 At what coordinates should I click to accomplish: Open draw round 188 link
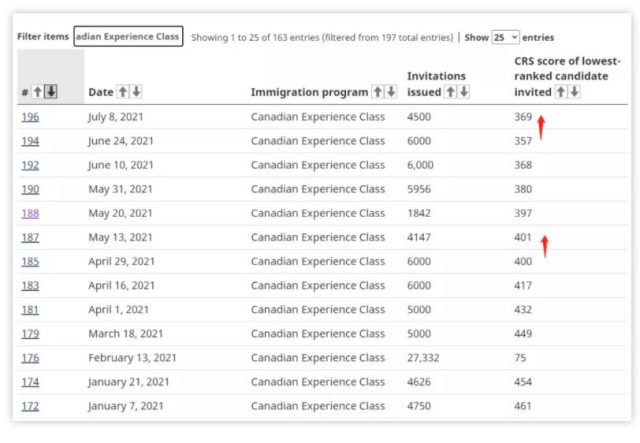pos(30,213)
